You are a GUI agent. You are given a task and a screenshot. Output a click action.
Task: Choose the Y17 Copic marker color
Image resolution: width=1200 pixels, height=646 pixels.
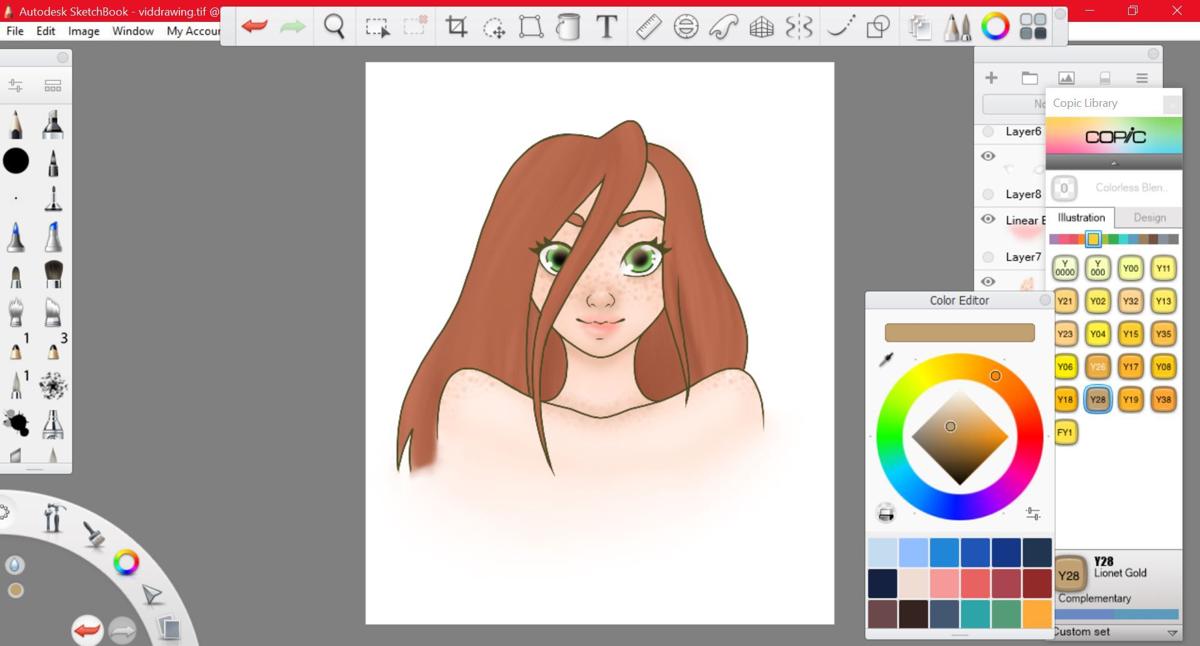tap(1130, 367)
